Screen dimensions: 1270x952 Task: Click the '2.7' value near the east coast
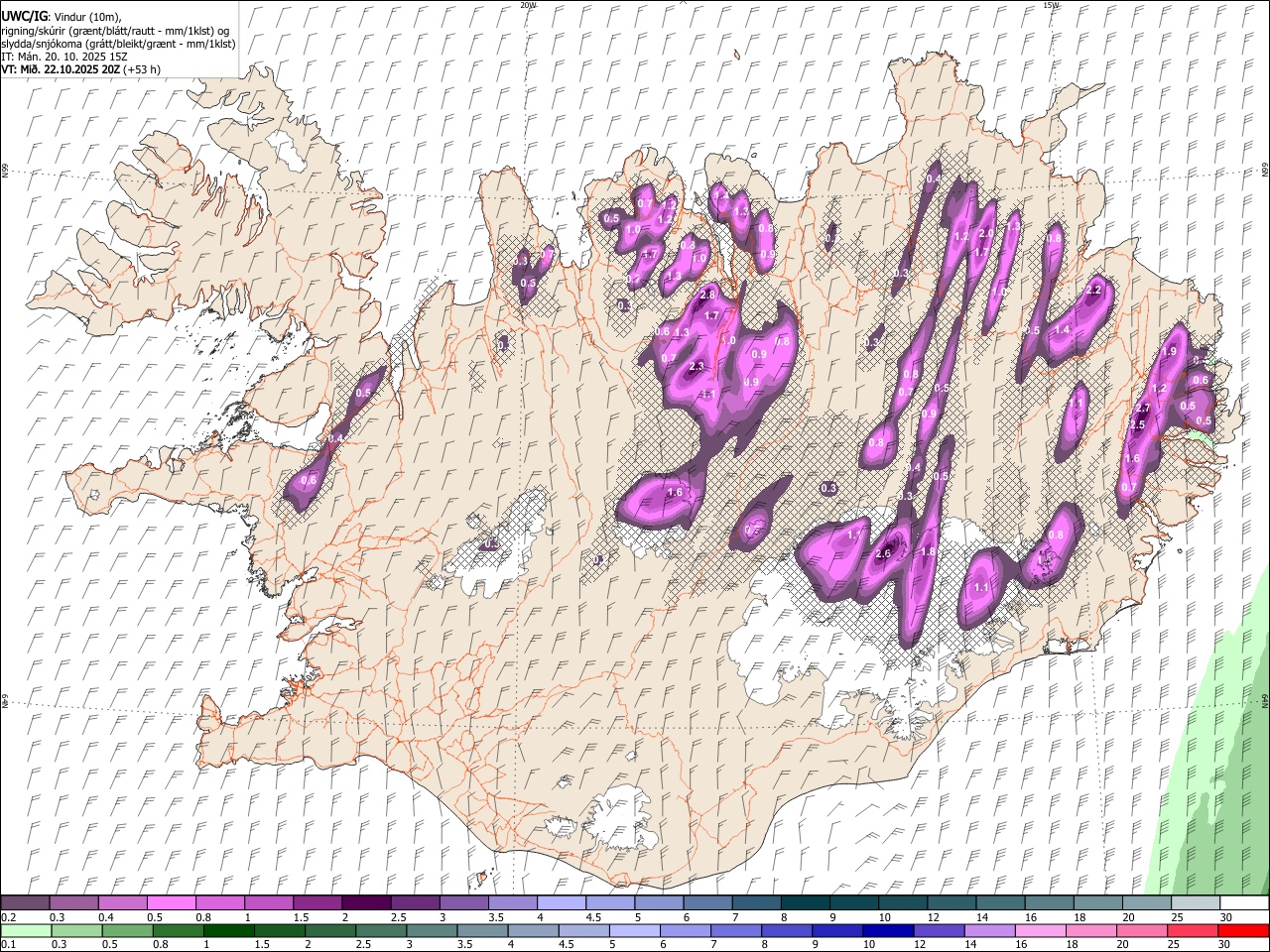1141,409
